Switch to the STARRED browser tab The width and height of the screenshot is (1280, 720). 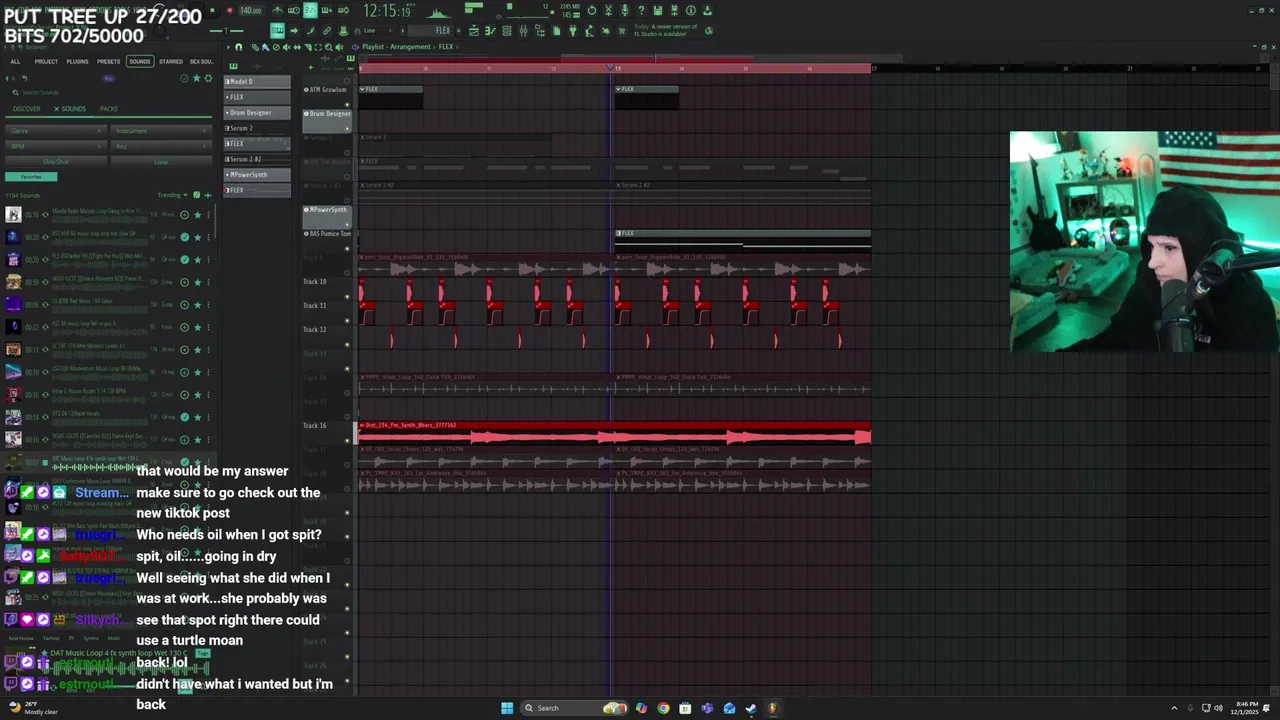point(171,62)
